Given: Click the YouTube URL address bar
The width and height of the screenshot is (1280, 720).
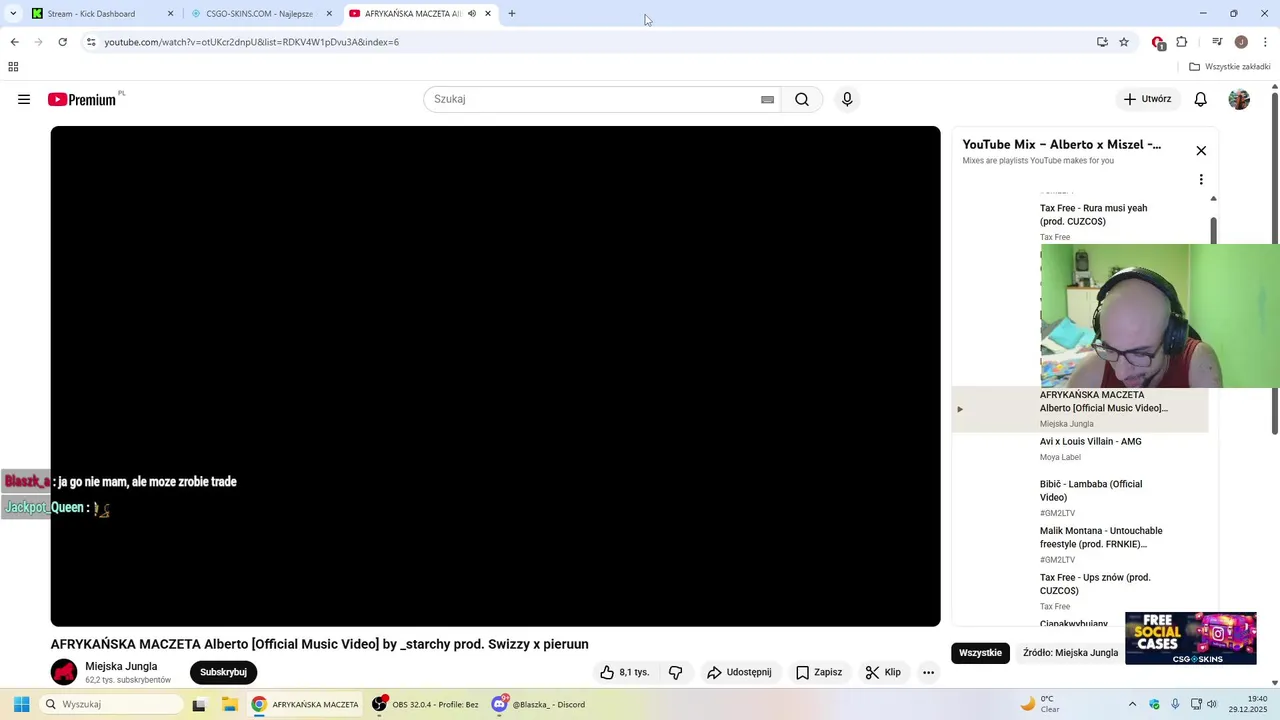Looking at the screenshot, I should tap(590, 42).
